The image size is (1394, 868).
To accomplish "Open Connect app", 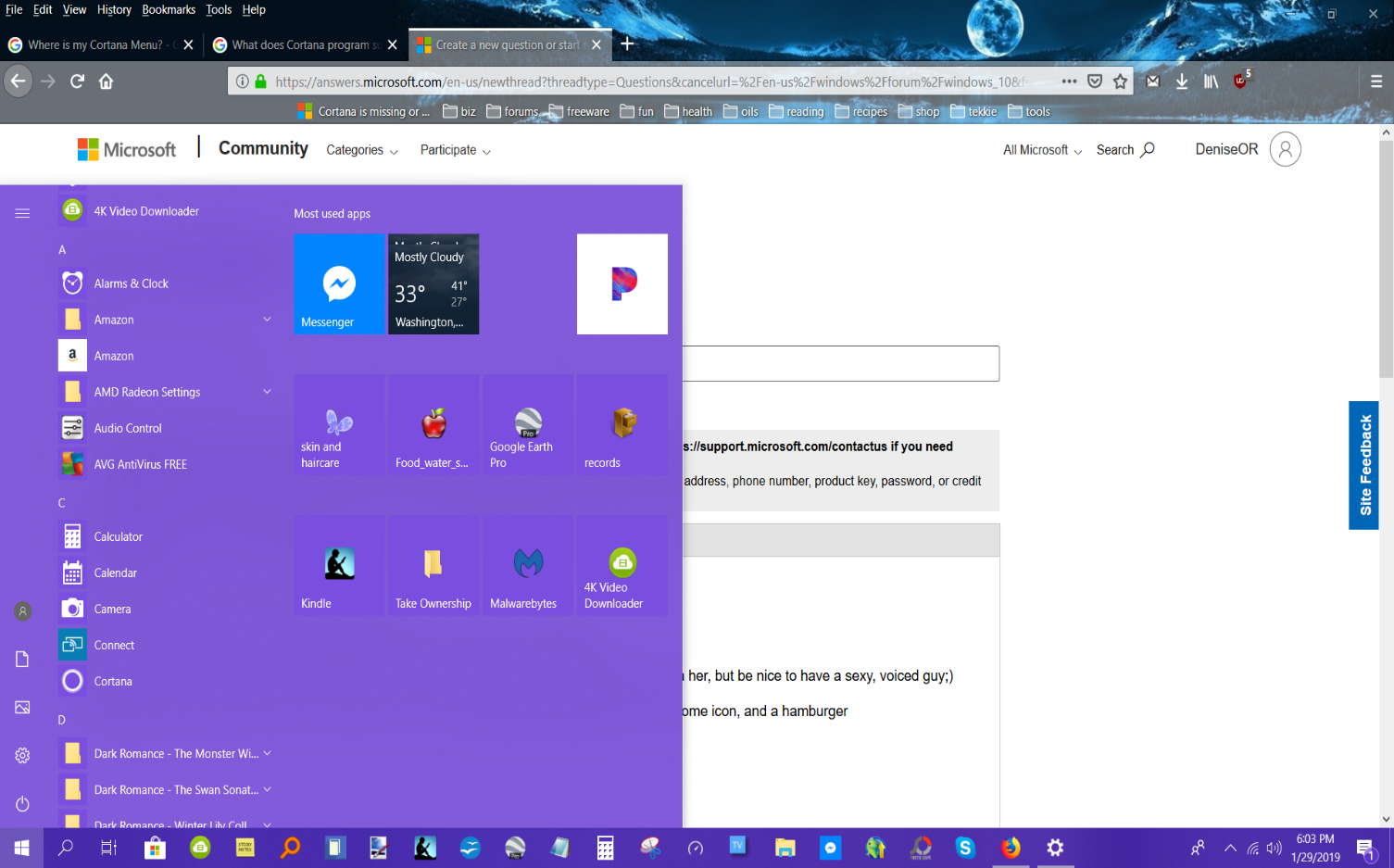I will coord(167,645).
